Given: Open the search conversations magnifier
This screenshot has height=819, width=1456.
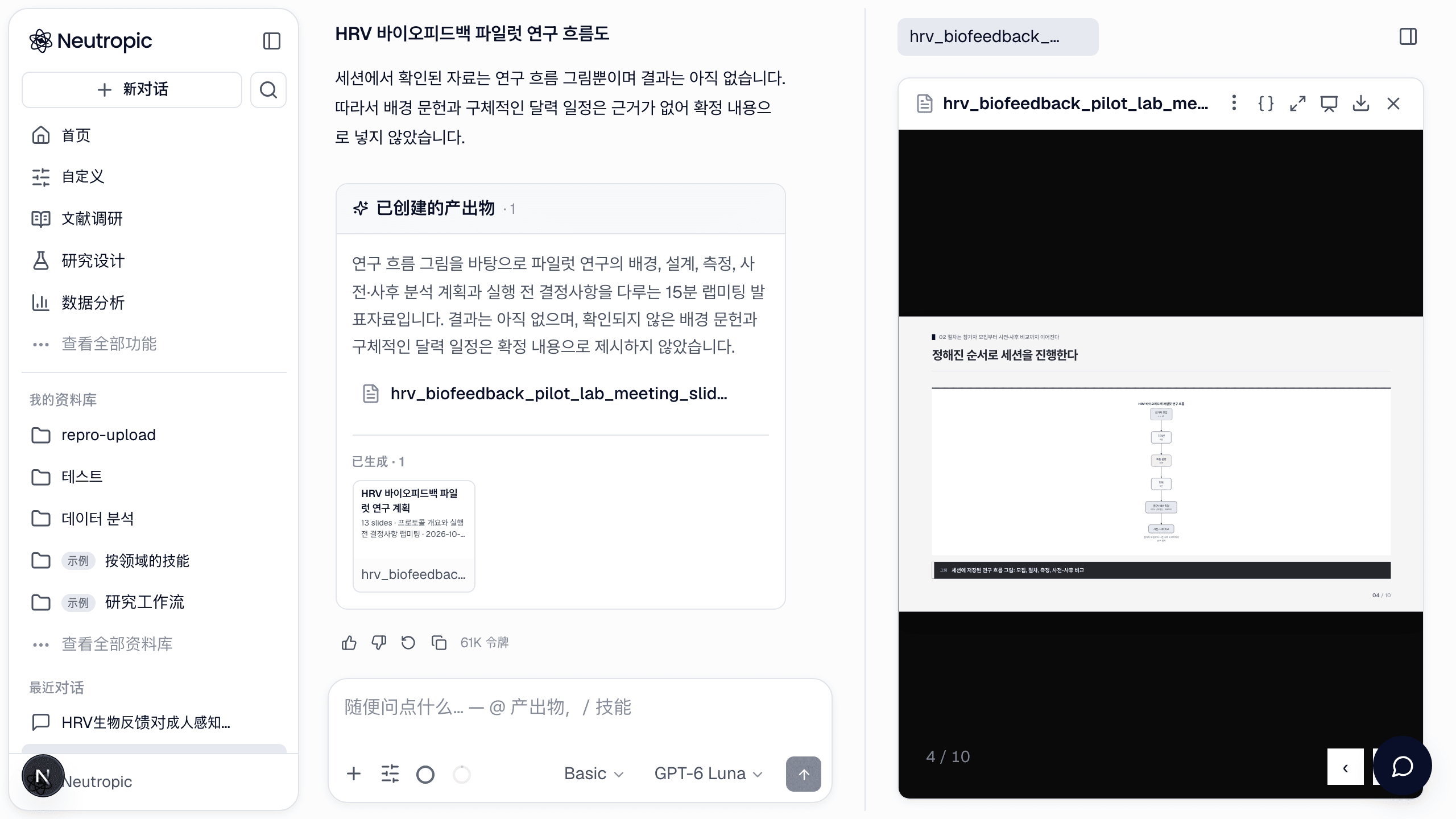Looking at the screenshot, I should coord(268,90).
